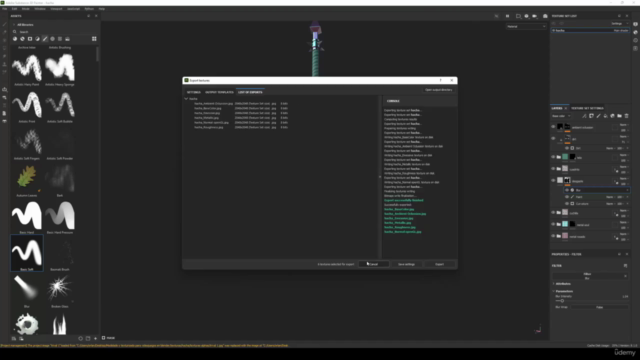Click the smart material icon in Layers toolbar
The image size is (640, 360).
coord(613,116)
